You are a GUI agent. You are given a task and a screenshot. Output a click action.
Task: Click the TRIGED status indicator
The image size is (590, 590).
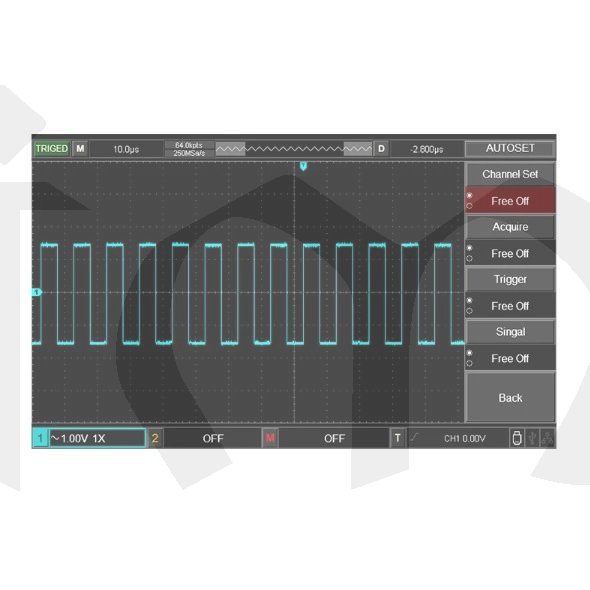tap(52, 149)
